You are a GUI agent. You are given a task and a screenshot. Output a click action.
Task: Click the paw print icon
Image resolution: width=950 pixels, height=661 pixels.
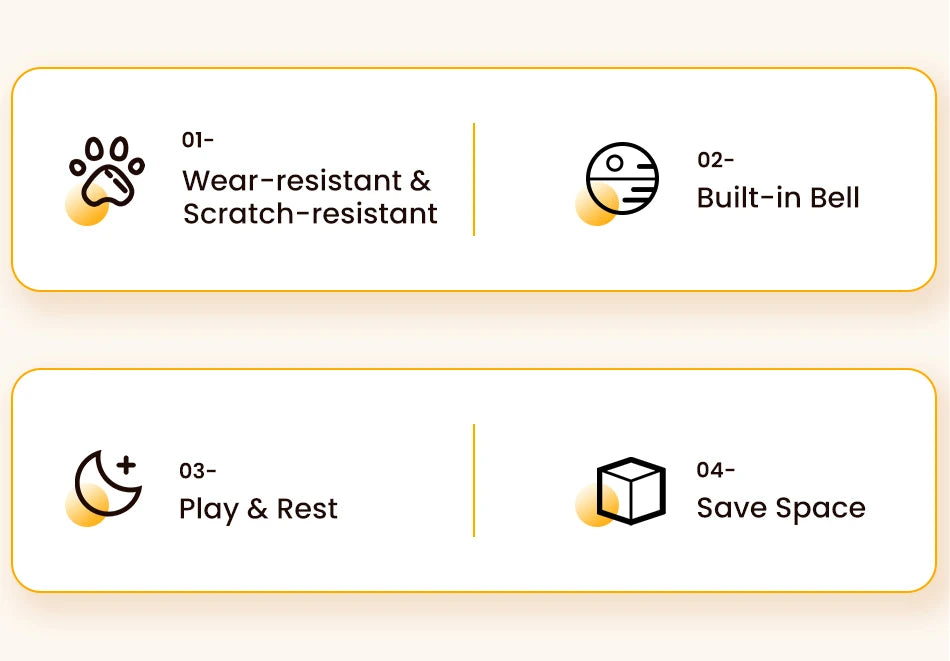coord(107,171)
